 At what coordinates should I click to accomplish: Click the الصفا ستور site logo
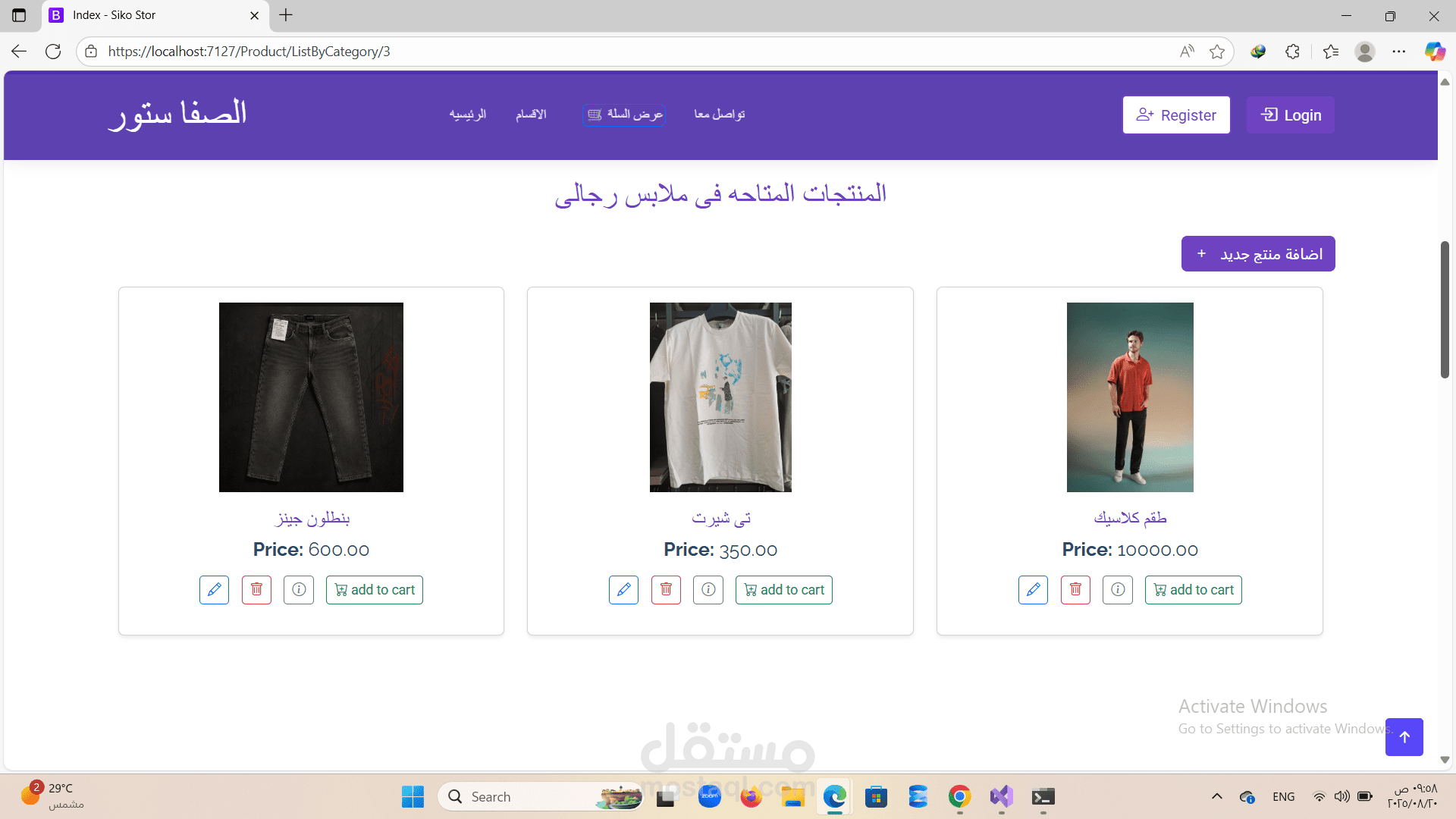pos(178,115)
